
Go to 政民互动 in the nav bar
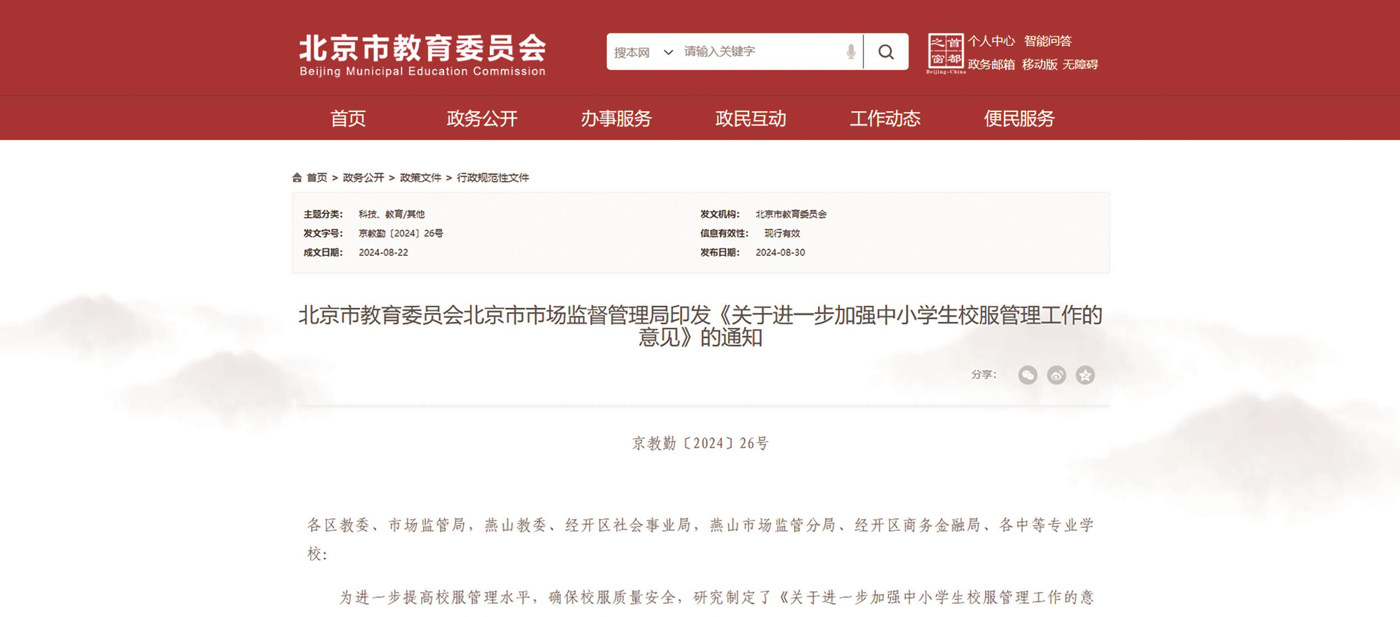coord(751,119)
